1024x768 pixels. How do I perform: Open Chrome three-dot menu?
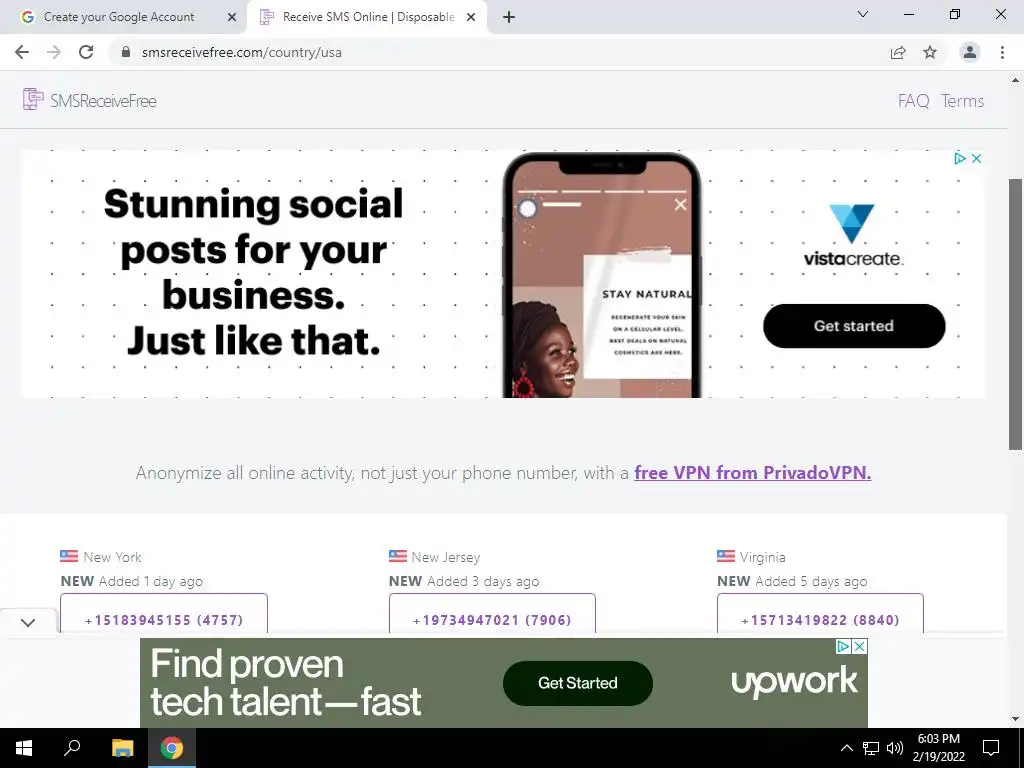pyautogui.click(x=1002, y=52)
